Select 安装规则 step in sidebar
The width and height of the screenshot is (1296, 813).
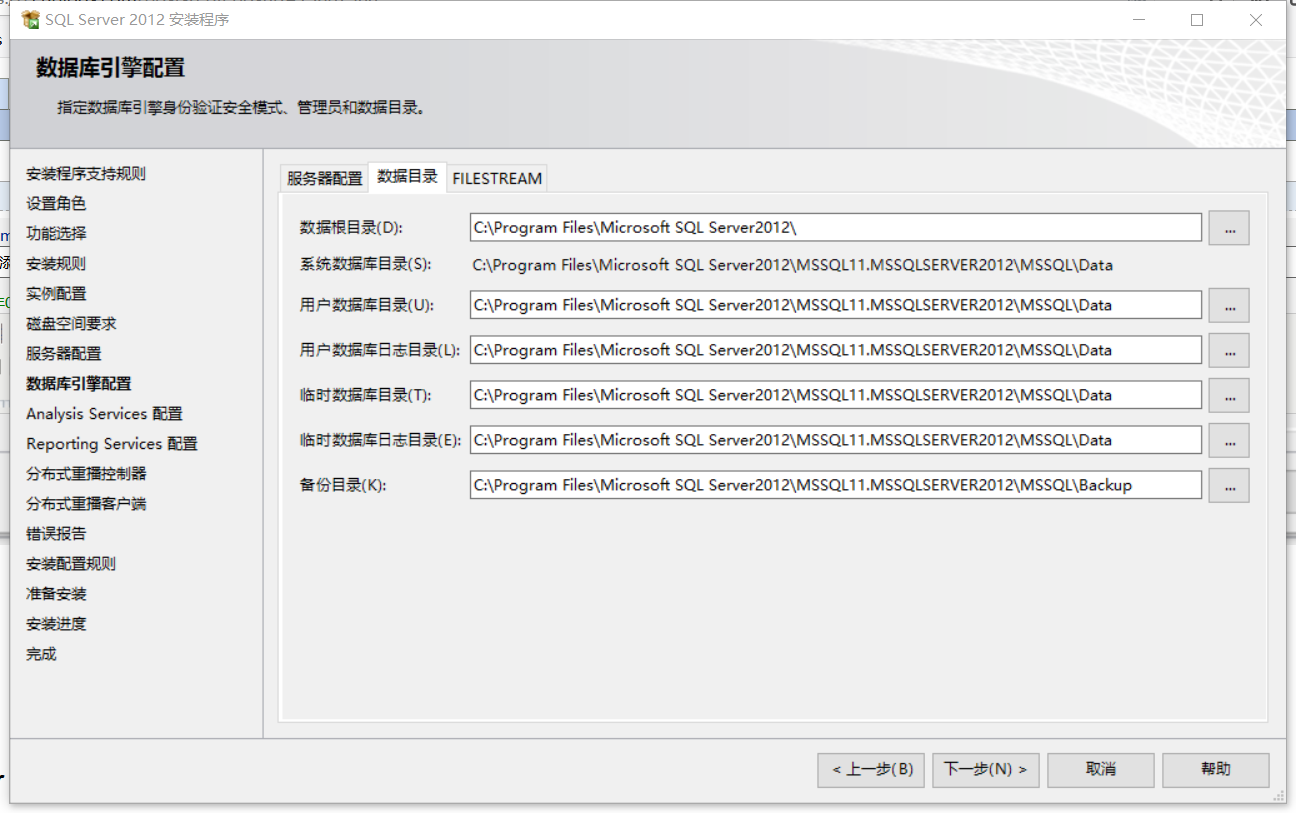[x=56, y=264]
